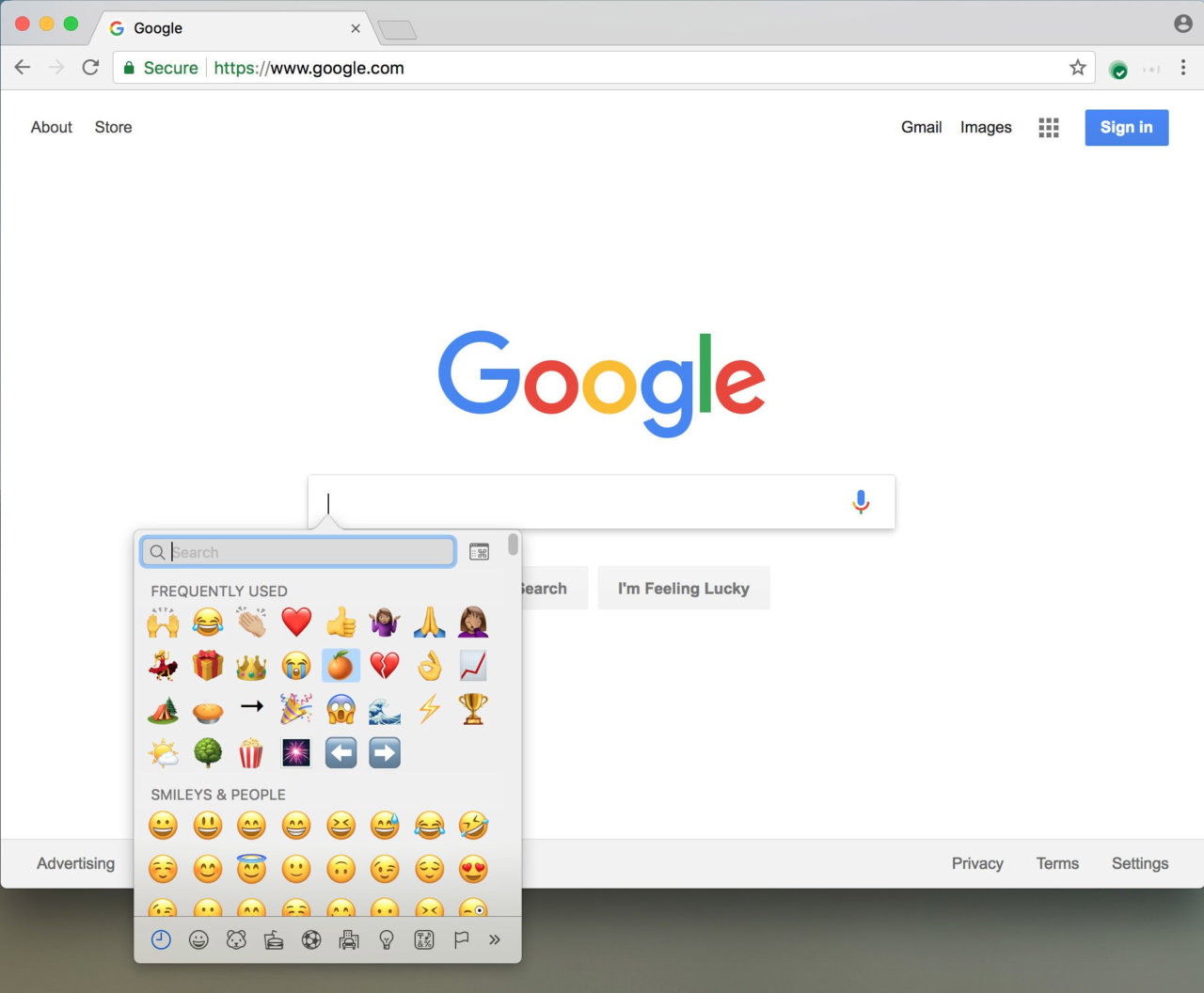This screenshot has height=993, width=1204.
Task: Open the Settings footer link
Action: click(x=1140, y=863)
